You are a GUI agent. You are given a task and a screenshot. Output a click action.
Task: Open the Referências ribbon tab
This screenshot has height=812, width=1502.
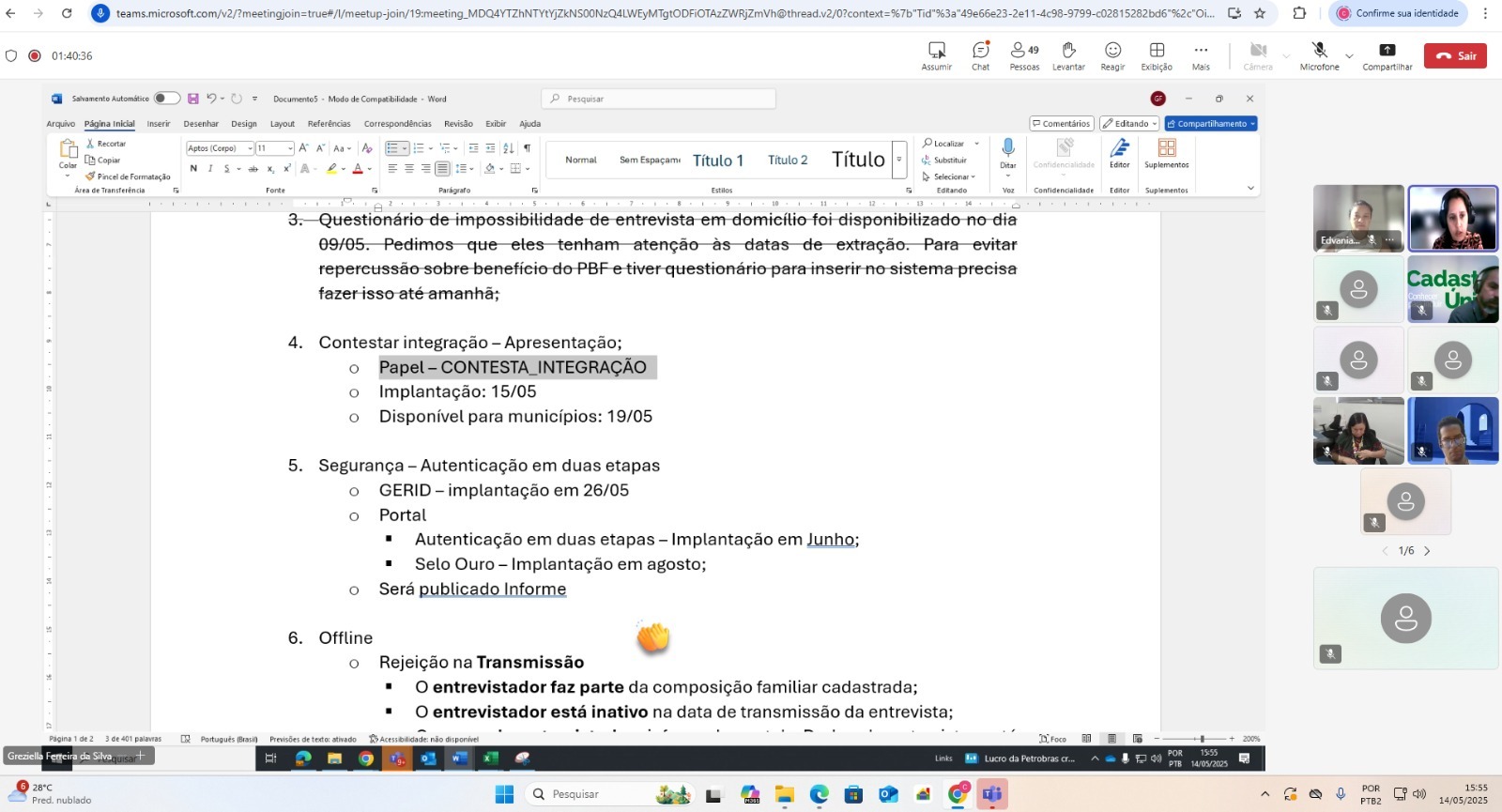329,124
